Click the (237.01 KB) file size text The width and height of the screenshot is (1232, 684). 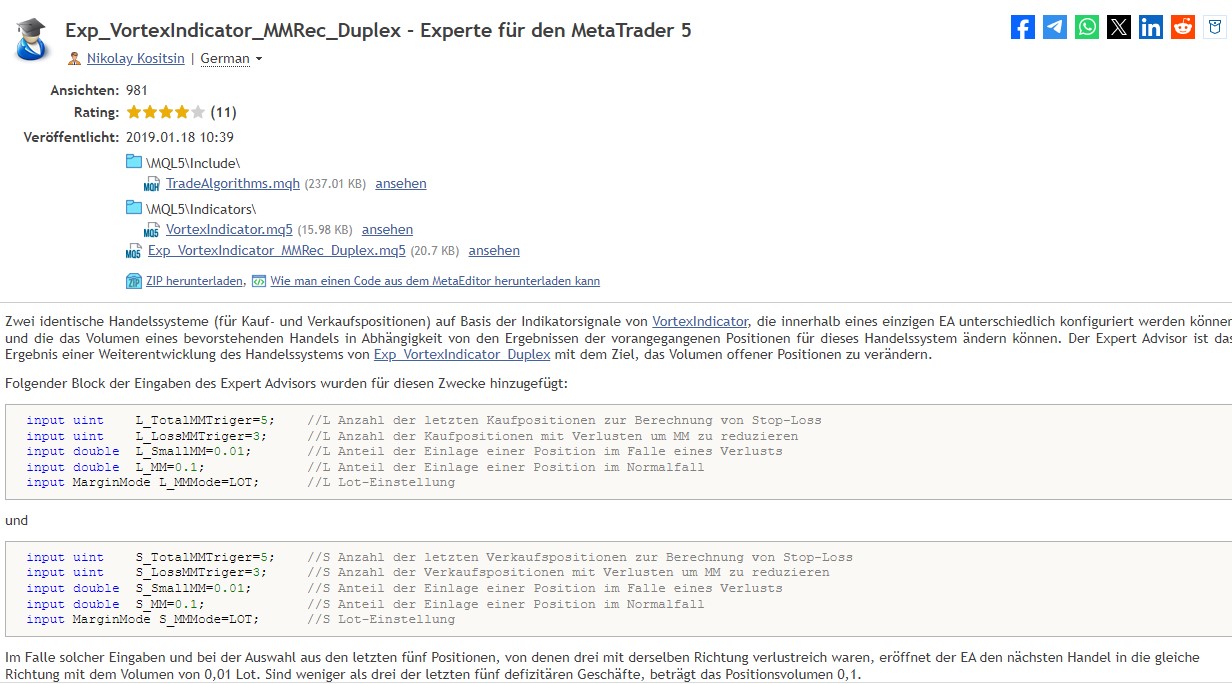click(x=335, y=184)
